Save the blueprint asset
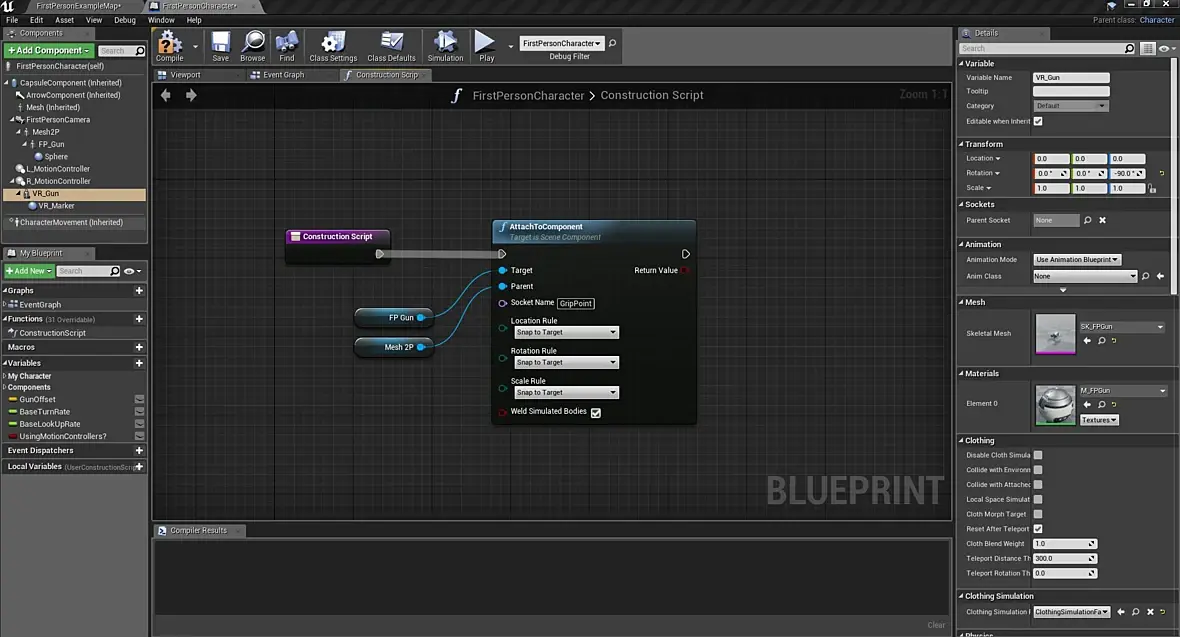The height and width of the screenshot is (637, 1180). coord(220,47)
